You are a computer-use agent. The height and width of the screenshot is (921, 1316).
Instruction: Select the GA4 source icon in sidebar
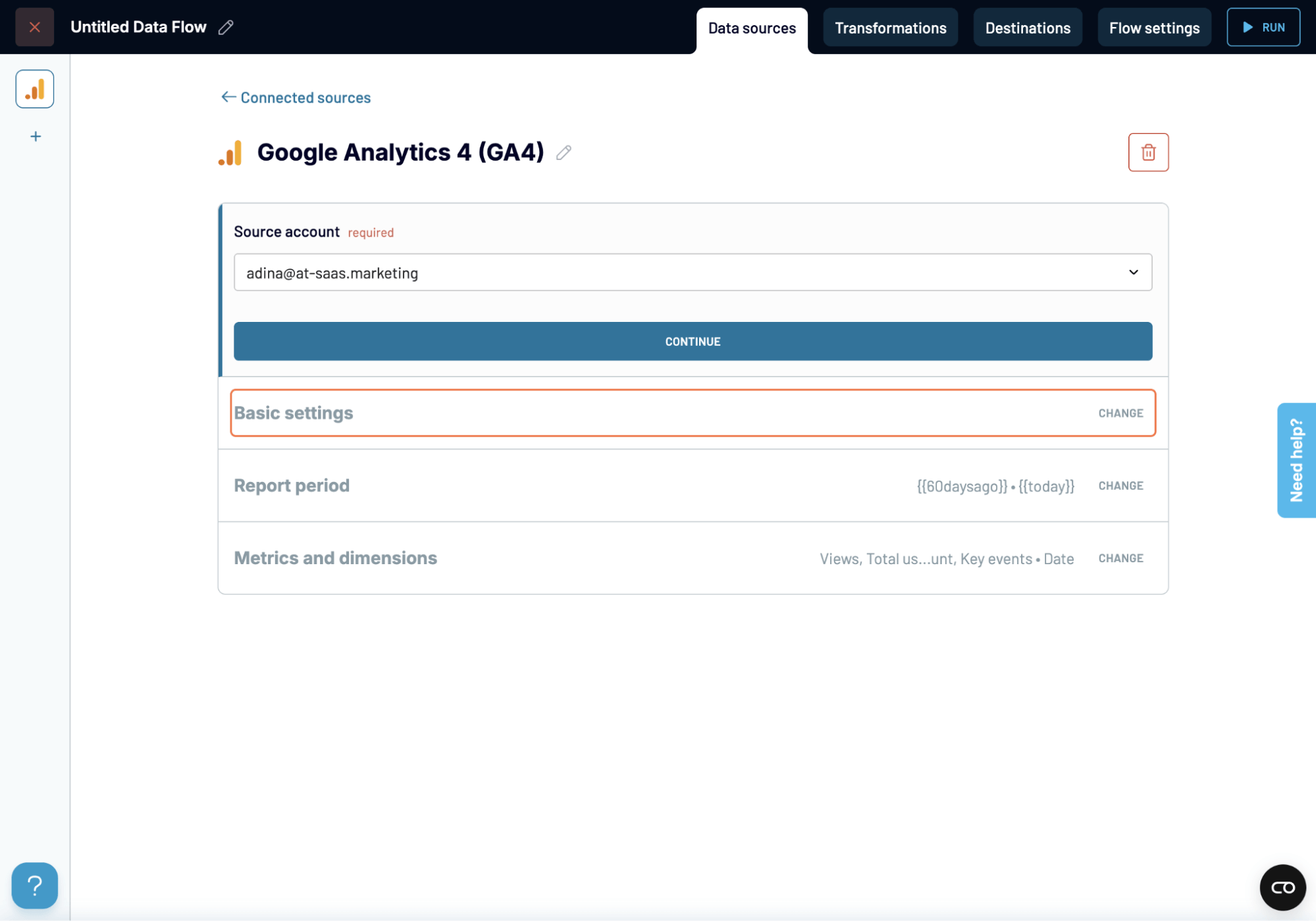(x=34, y=88)
